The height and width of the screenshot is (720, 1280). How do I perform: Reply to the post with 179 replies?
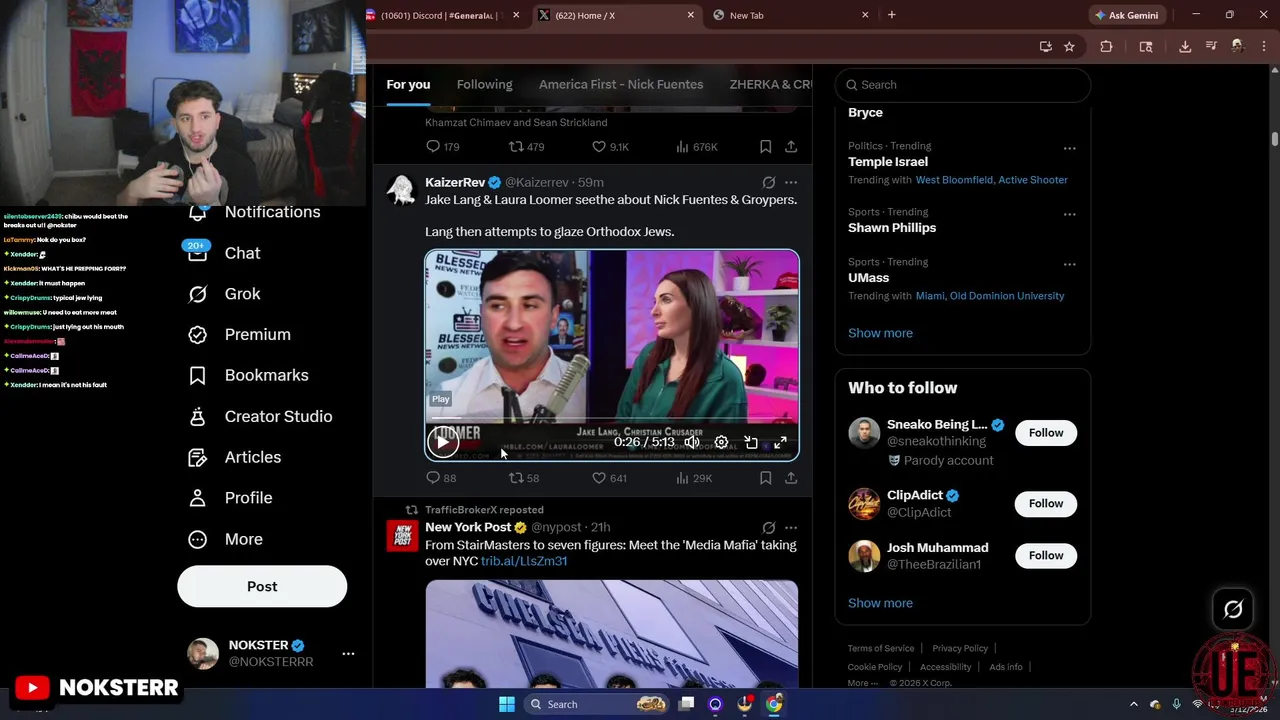coord(442,146)
